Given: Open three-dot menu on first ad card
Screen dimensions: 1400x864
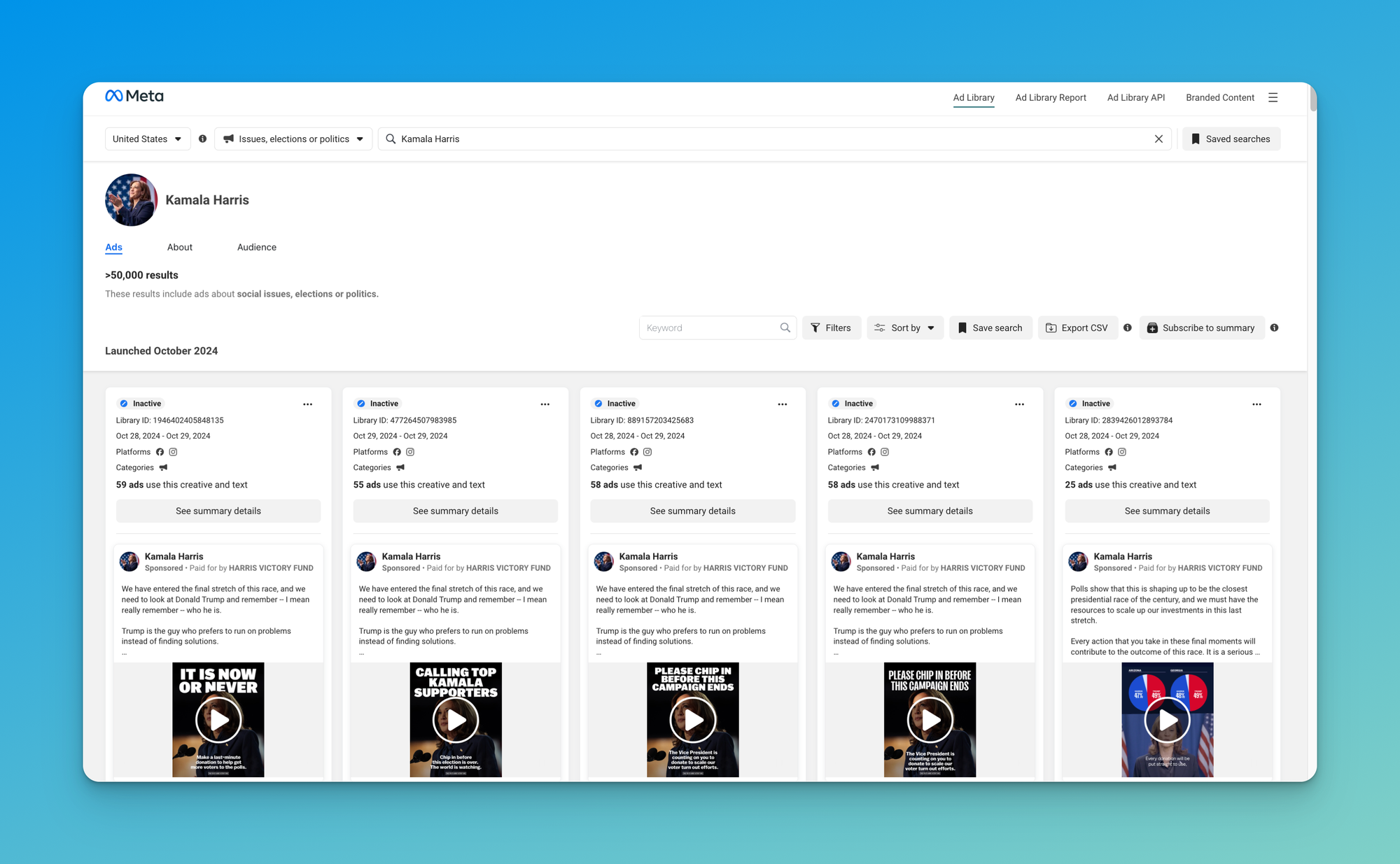Looking at the screenshot, I should 307,404.
